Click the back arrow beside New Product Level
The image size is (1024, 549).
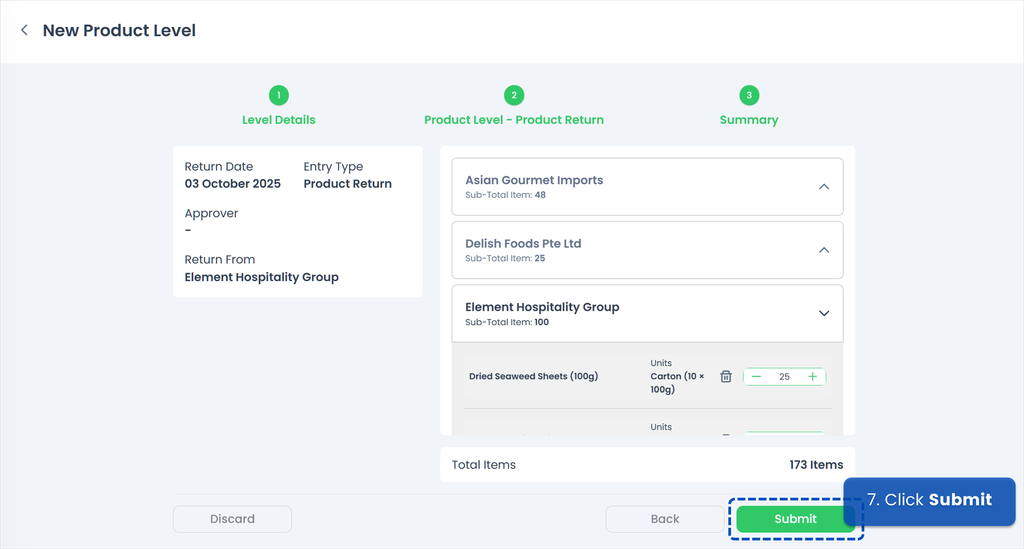coord(24,31)
